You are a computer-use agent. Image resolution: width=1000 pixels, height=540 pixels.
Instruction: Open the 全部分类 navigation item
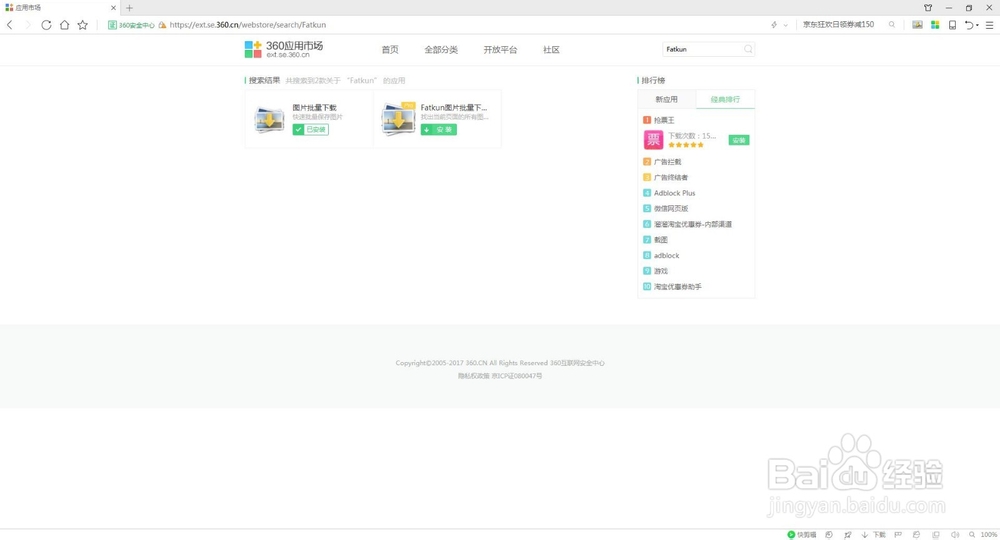coord(441,49)
